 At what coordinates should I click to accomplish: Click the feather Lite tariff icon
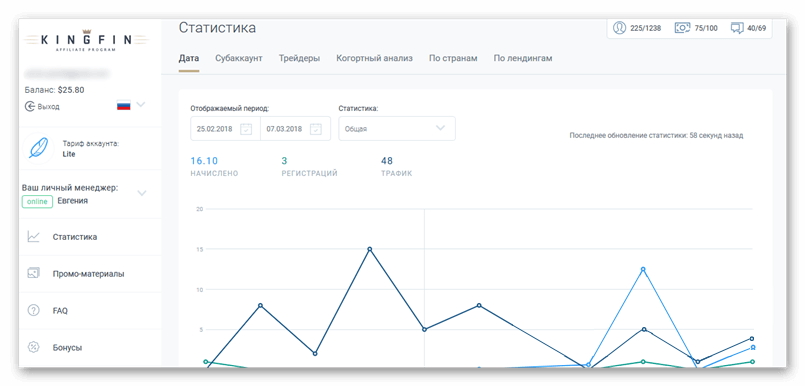click(38, 148)
